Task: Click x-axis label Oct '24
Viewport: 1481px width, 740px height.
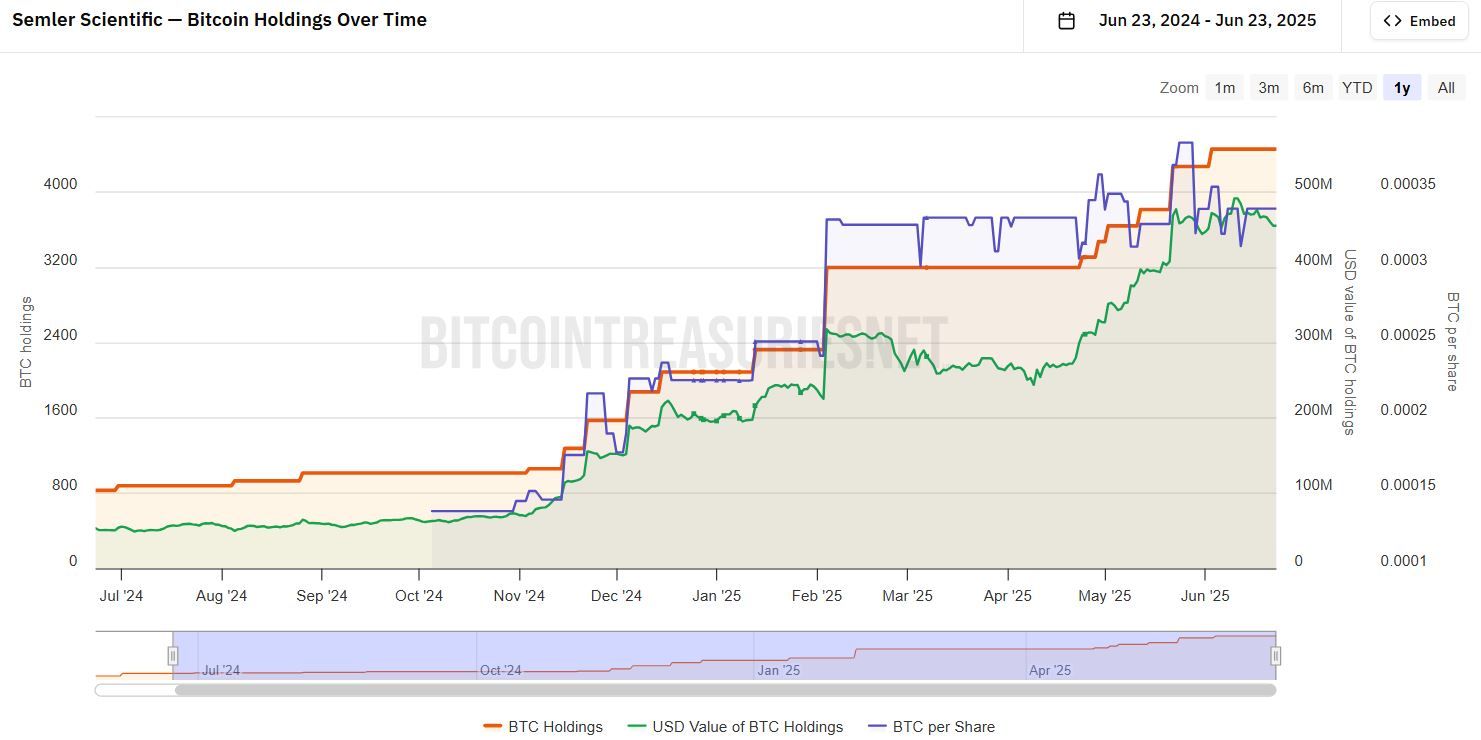Action: (419, 596)
